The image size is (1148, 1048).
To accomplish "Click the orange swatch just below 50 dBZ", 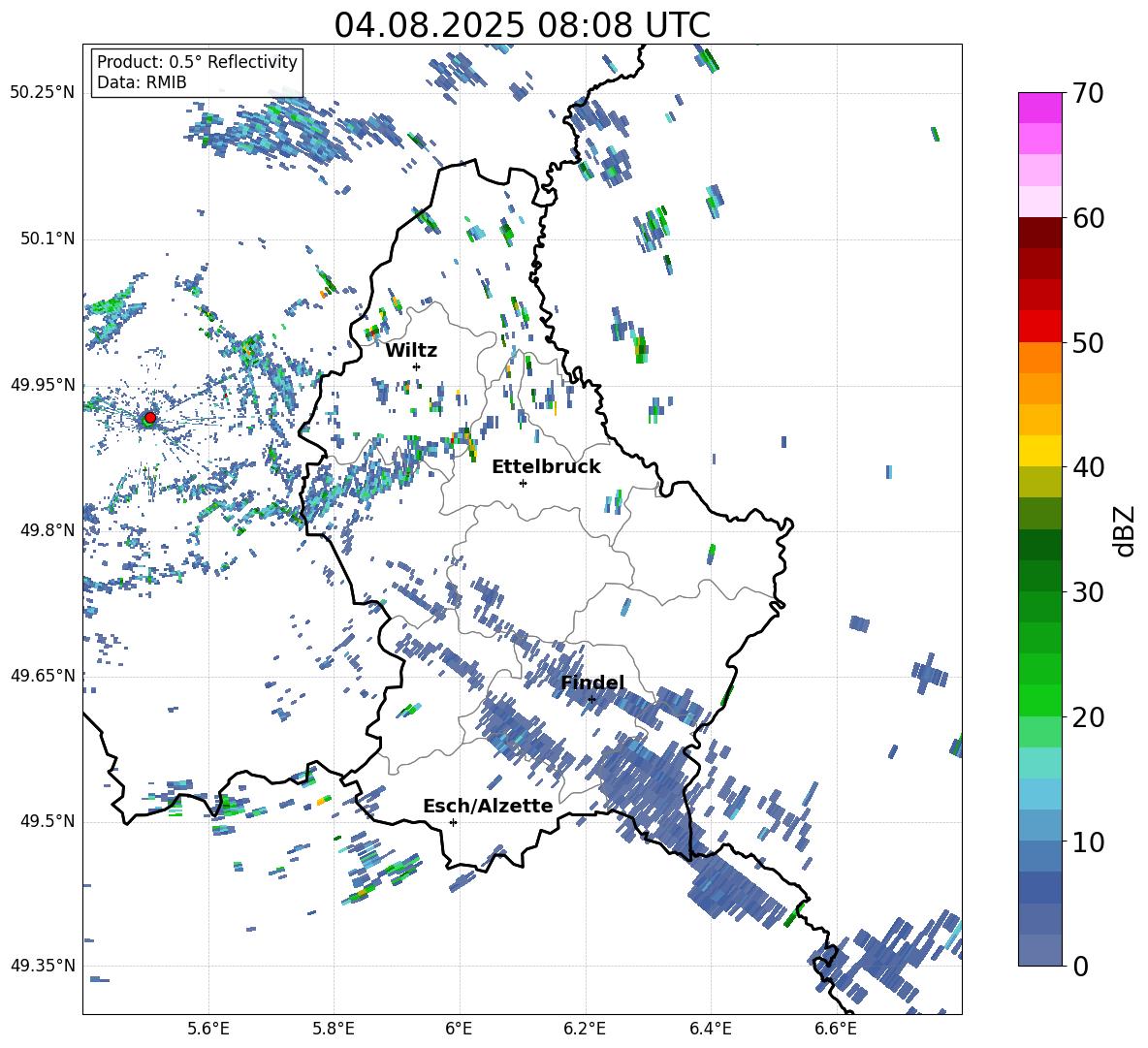I will pyautogui.click(x=1039, y=357).
